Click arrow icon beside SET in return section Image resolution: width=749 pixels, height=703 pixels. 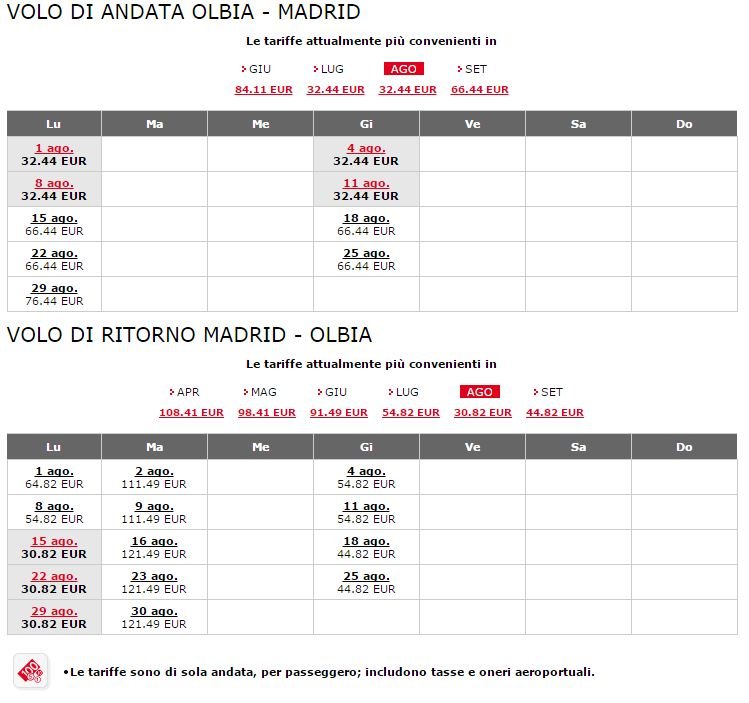(x=535, y=392)
